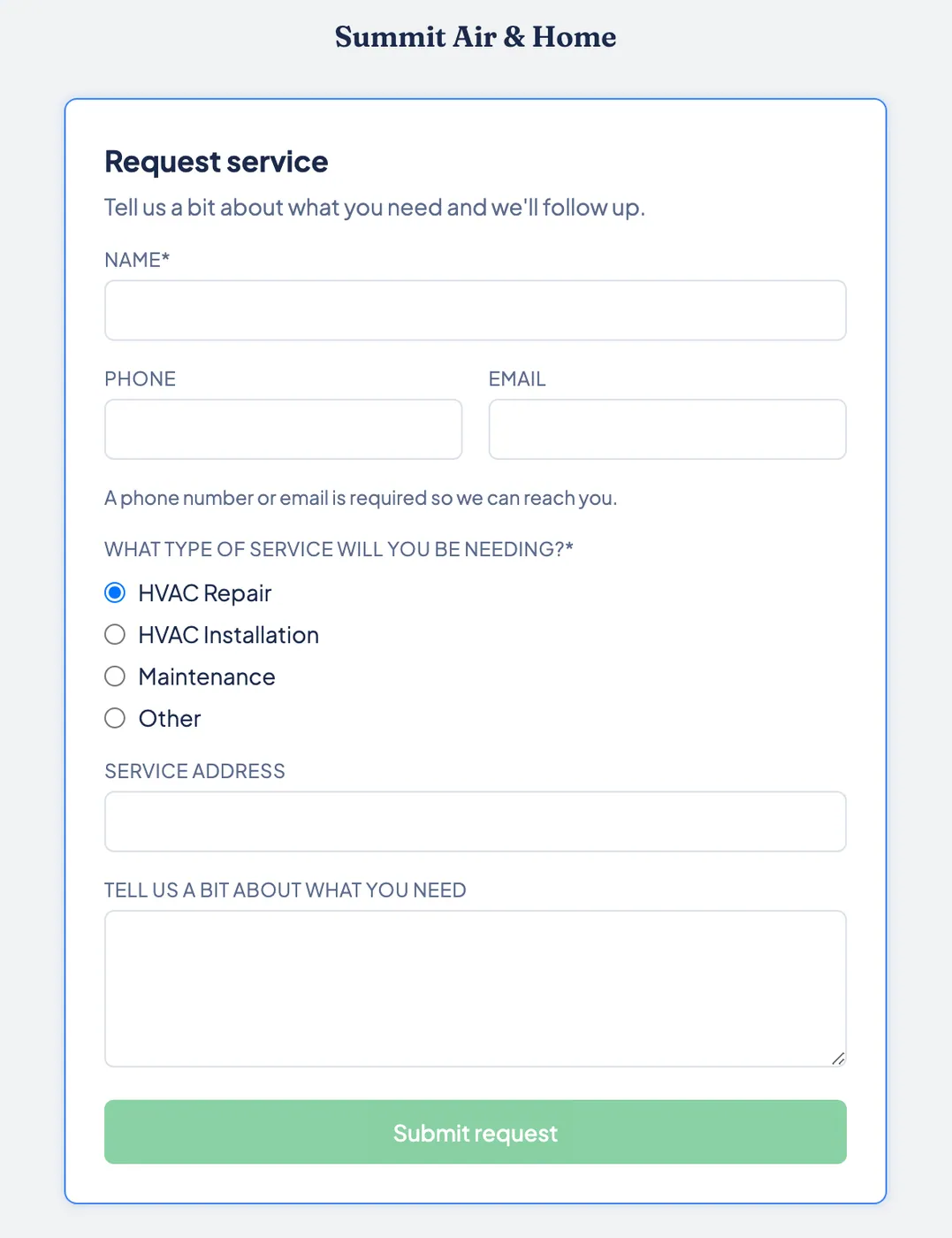This screenshot has width=952, height=1238.
Task: Focus the Phone input field
Action: tap(283, 429)
